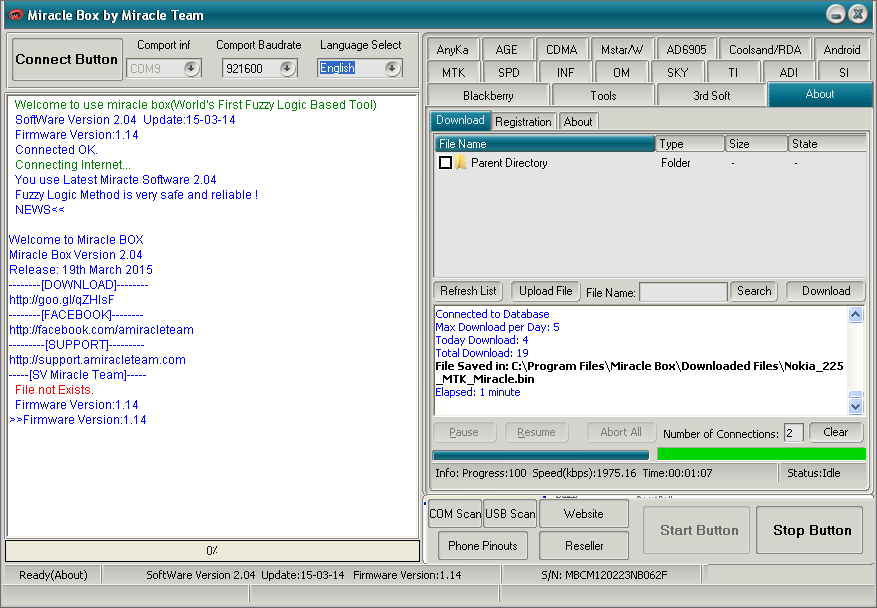Image resolution: width=877 pixels, height=608 pixels.
Task: Open the Website button
Action: coord(583,514)
